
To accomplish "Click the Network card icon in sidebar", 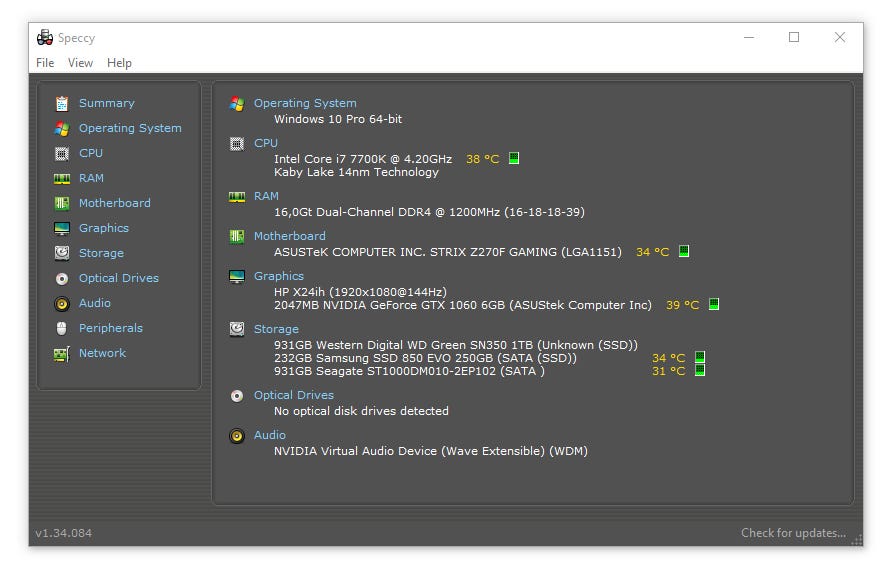I will pyautogui.click(x=62, y=354).
